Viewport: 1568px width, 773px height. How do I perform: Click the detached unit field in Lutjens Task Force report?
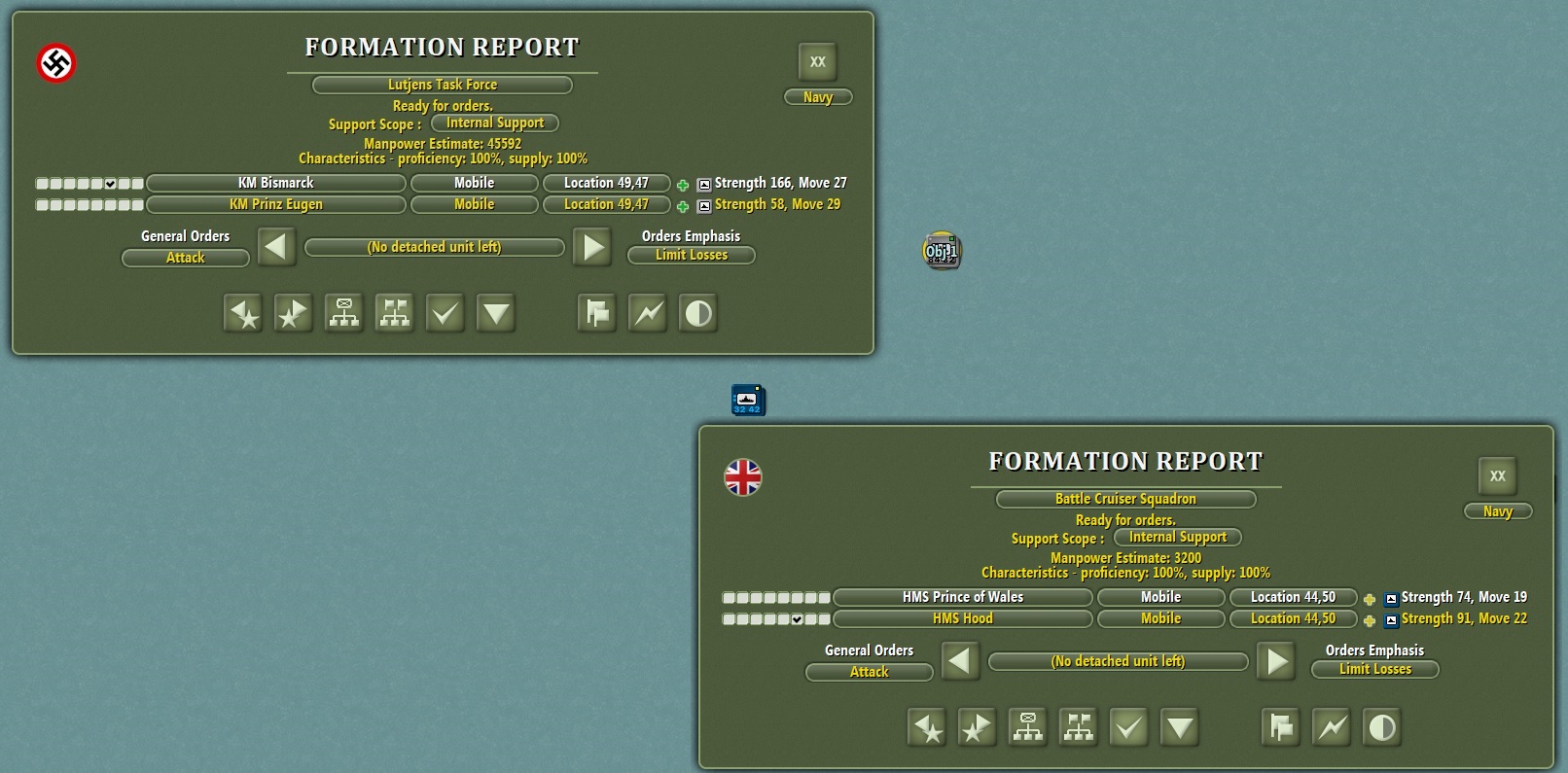(435, 247)
